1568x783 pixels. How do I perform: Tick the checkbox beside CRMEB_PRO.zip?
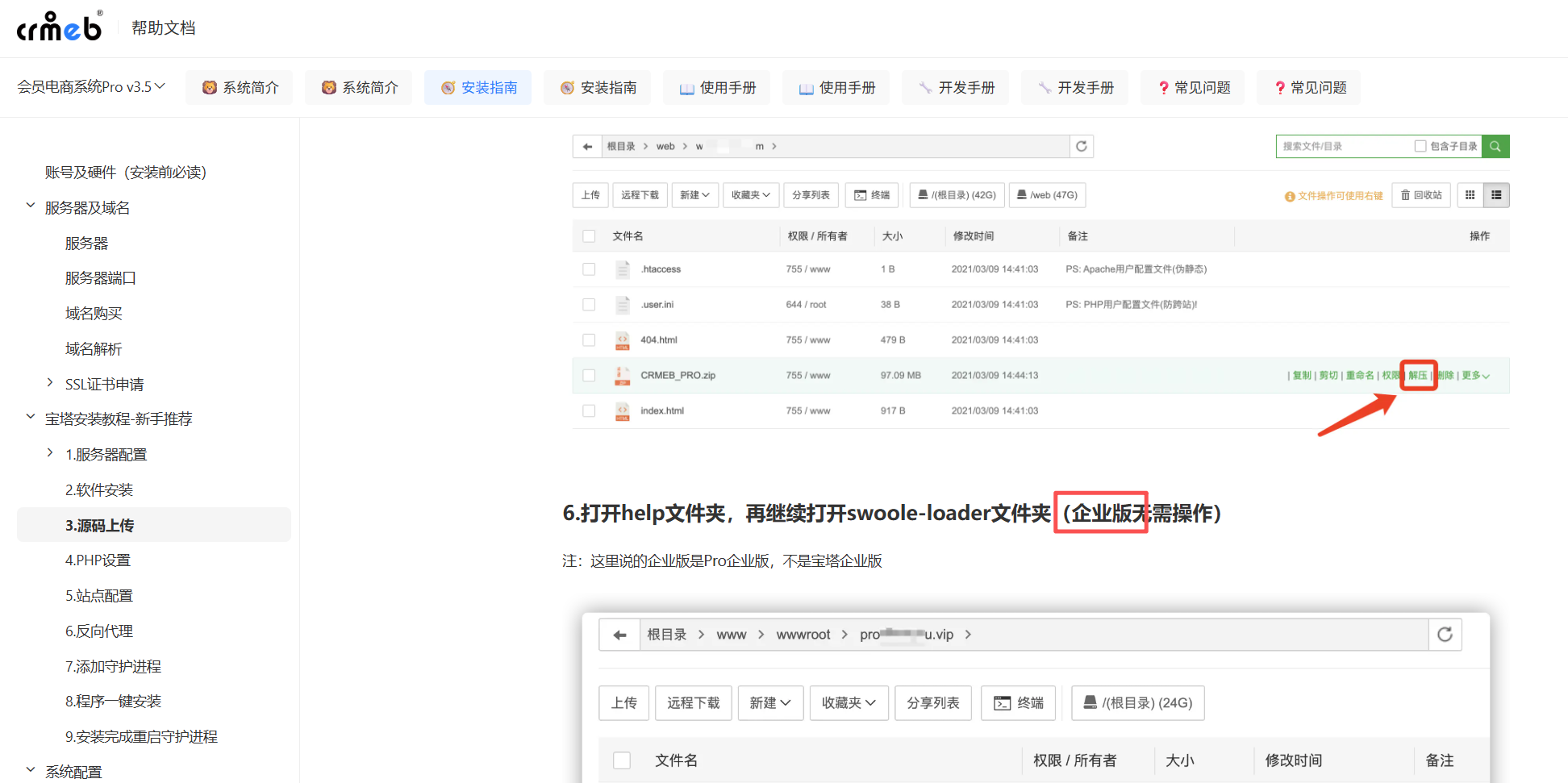click(589, 376)
